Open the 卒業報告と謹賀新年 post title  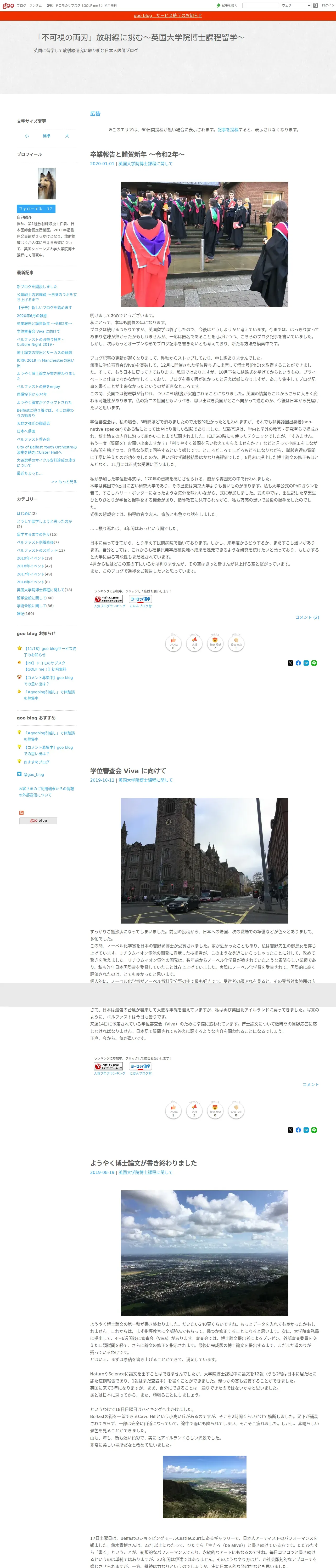[137, 155]
